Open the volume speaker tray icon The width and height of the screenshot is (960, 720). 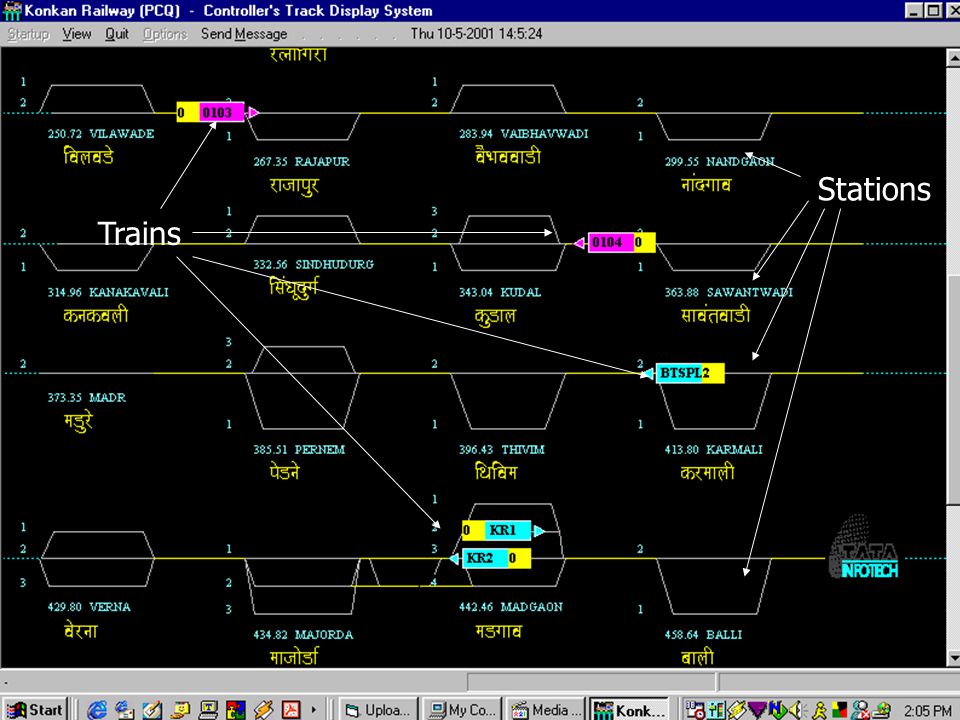(797, 710)
